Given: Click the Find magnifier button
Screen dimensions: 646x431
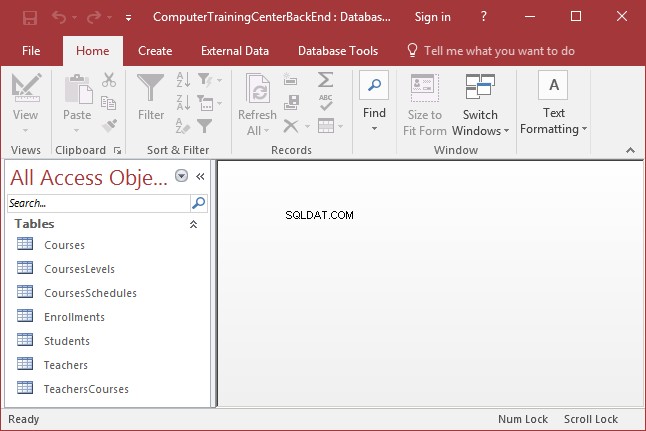Looking at the screenshot, I should (x=374, y=85).
